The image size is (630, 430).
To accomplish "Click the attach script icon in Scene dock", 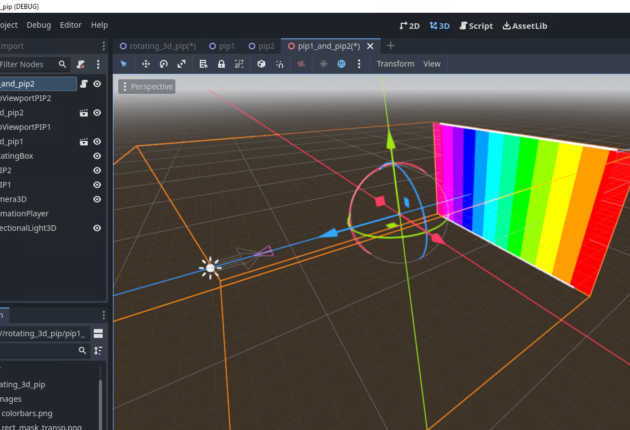I will pyautogui.click(x=81, y=64).
